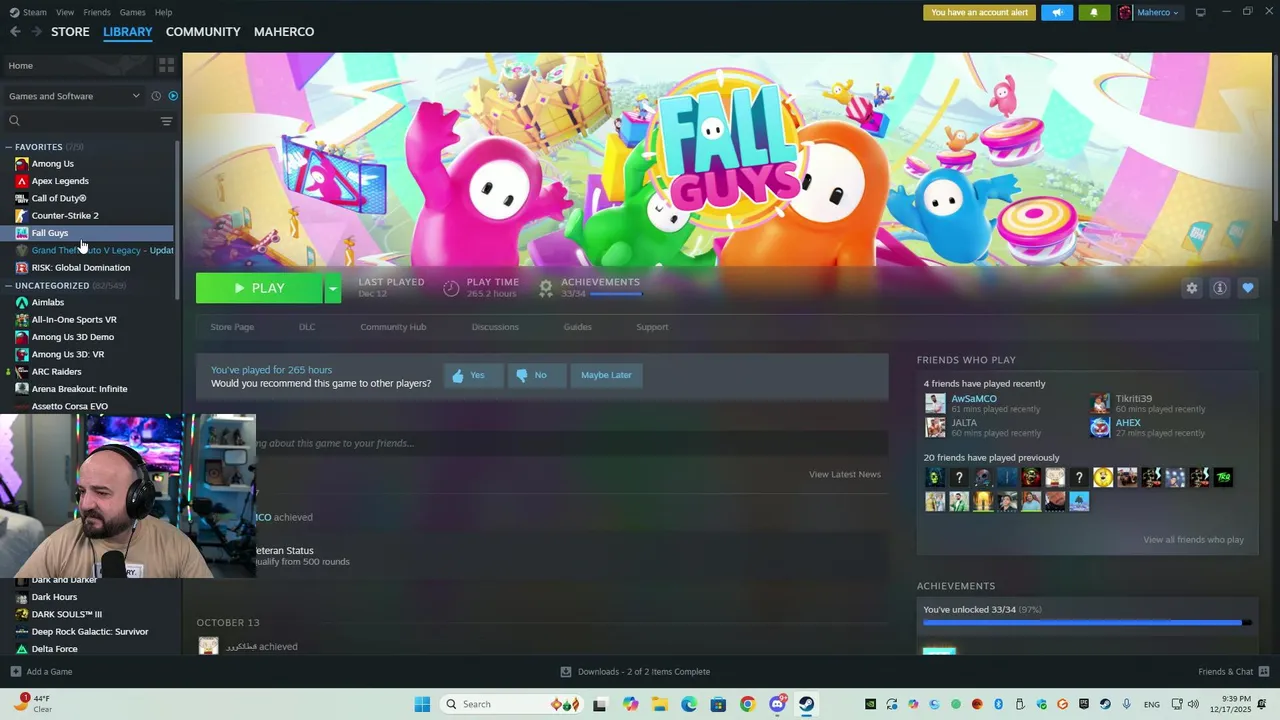Switch library to grid view icon
The height and width of the screenshot is (720, 1280).
[x=166, y=65]
